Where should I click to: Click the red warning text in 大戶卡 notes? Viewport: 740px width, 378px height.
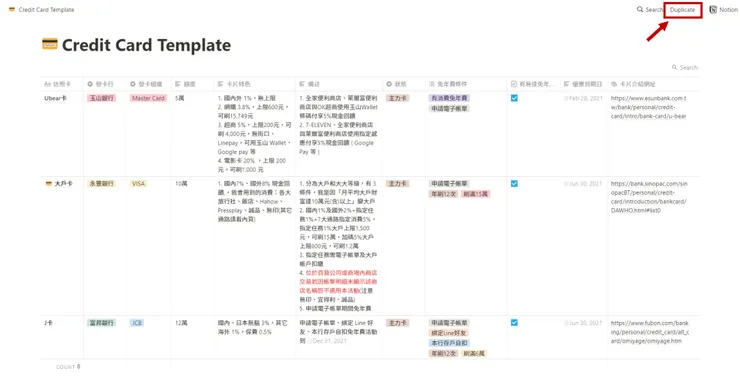[x=338, y=282]
